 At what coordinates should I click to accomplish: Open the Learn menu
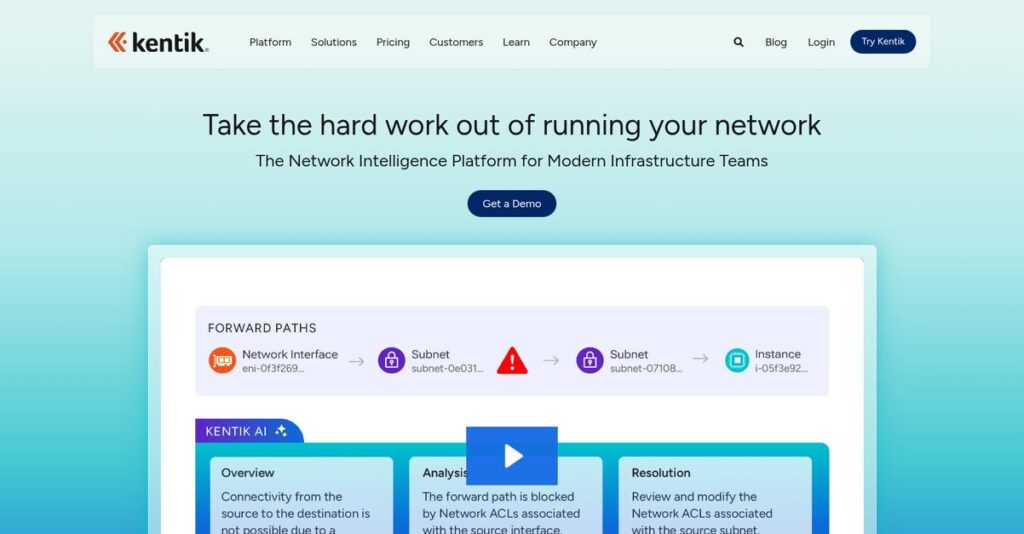[x=516, y=42]
